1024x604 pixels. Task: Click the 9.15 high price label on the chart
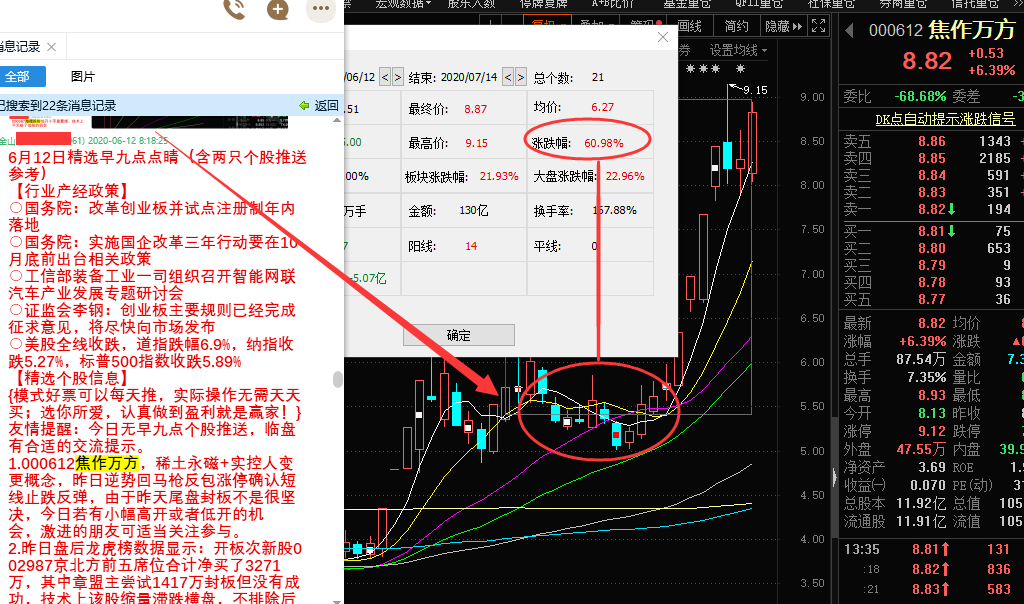756,90
